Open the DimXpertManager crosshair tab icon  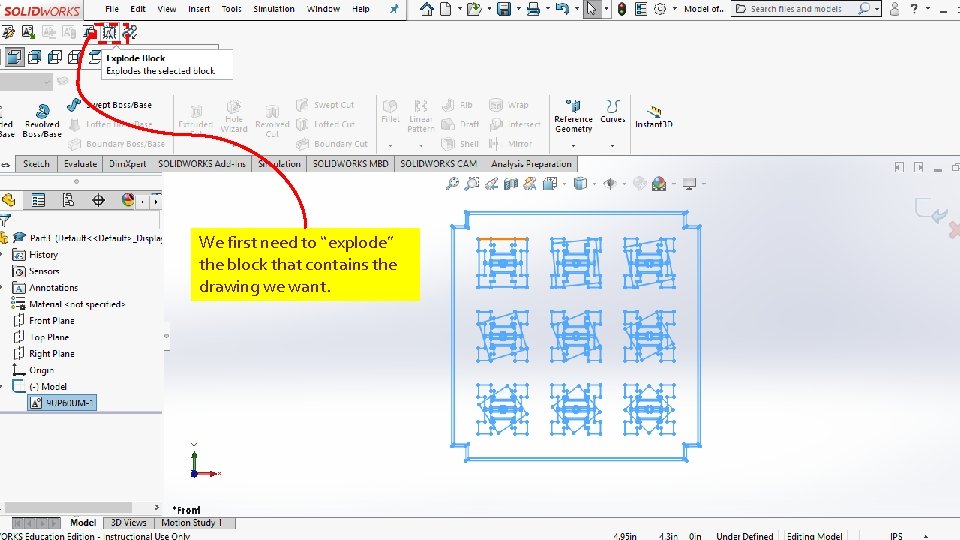(98, 200)
